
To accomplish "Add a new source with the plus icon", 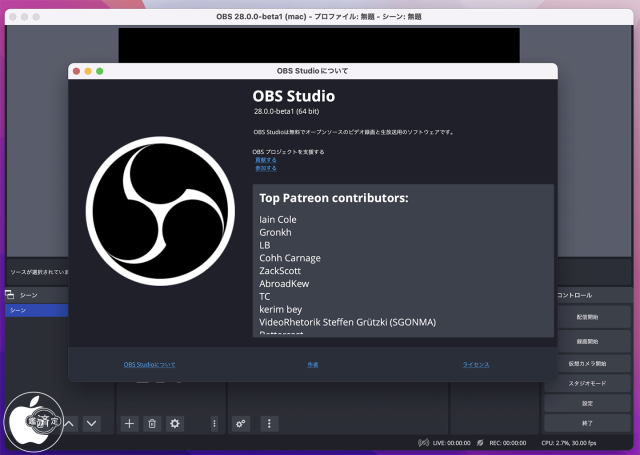I will tap(129, 424).
